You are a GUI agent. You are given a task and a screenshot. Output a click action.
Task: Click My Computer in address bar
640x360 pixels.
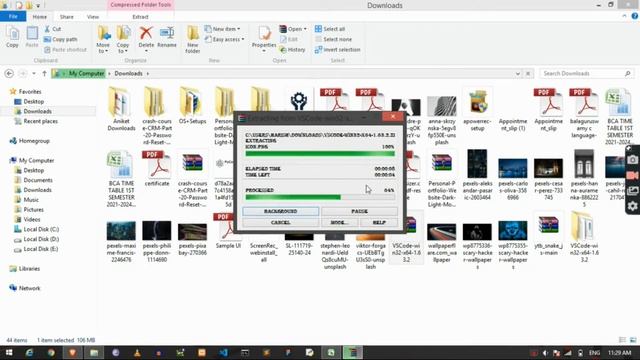coord(86,73)
